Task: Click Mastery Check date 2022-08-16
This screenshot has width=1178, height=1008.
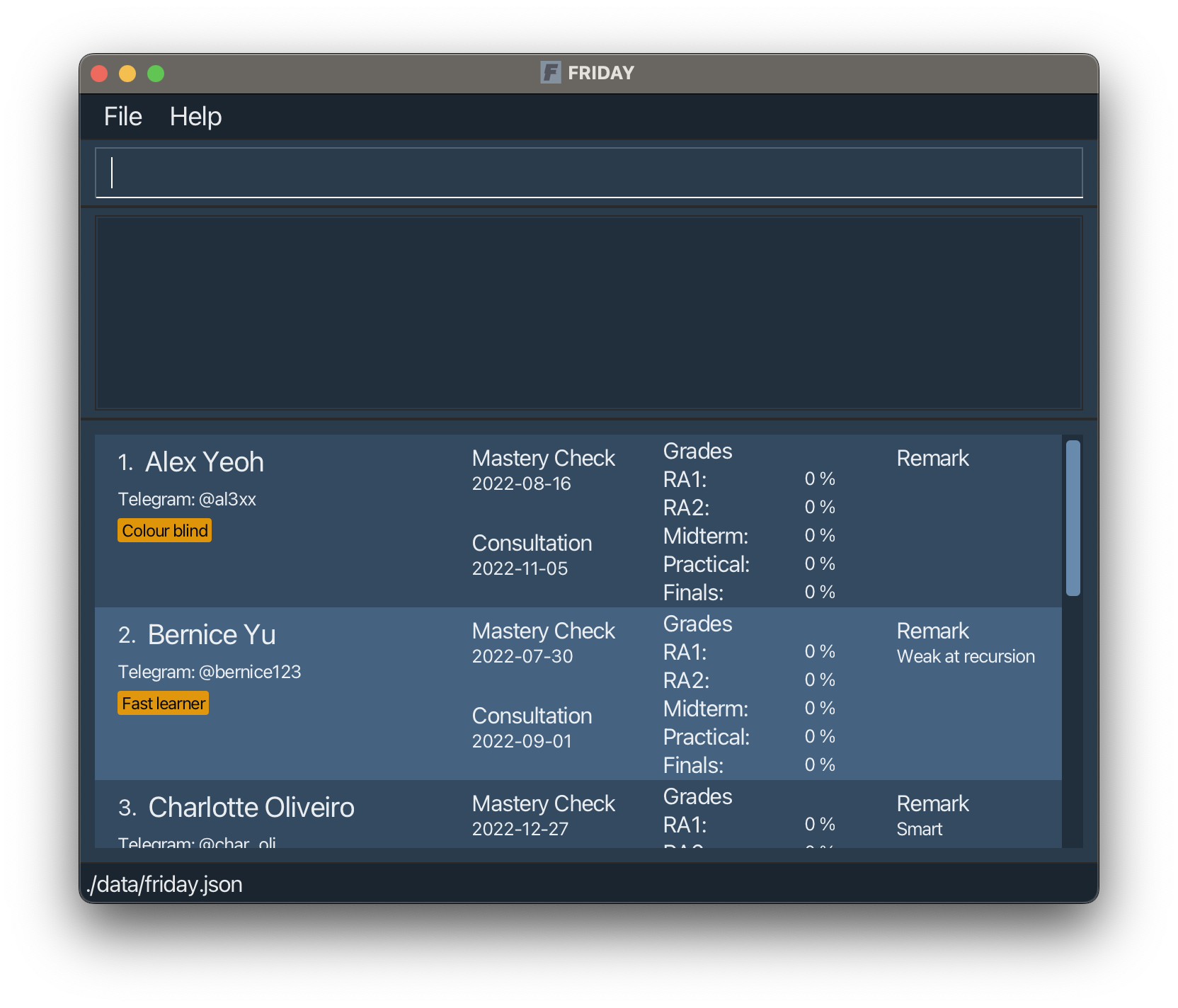Action: pyautogui.click(x=522, y=483)
